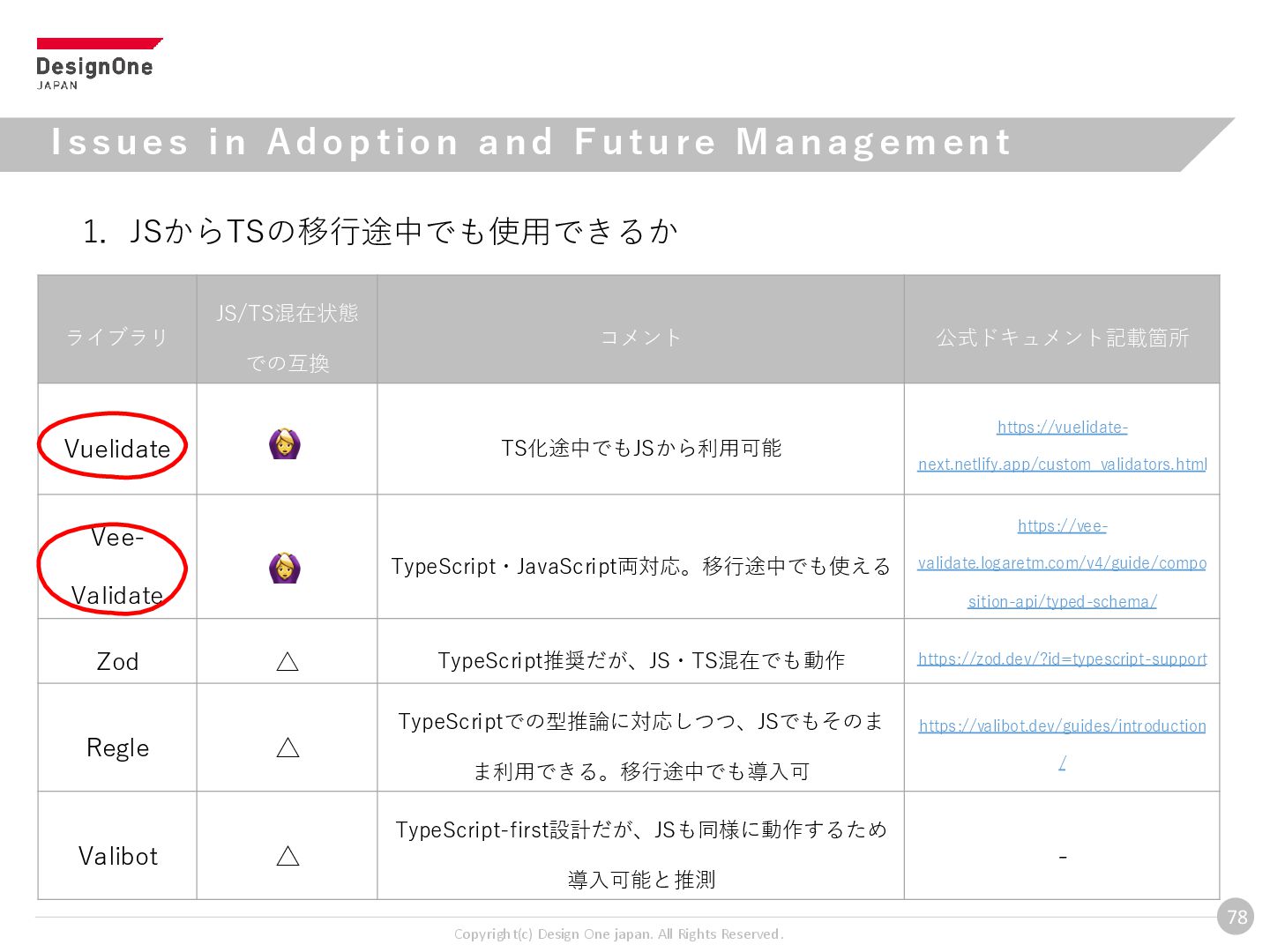Open the zod.dev typescript-support link
Image resolution: width=1270 pixels, height=952 pixels.
click(x=1062, y=658)
